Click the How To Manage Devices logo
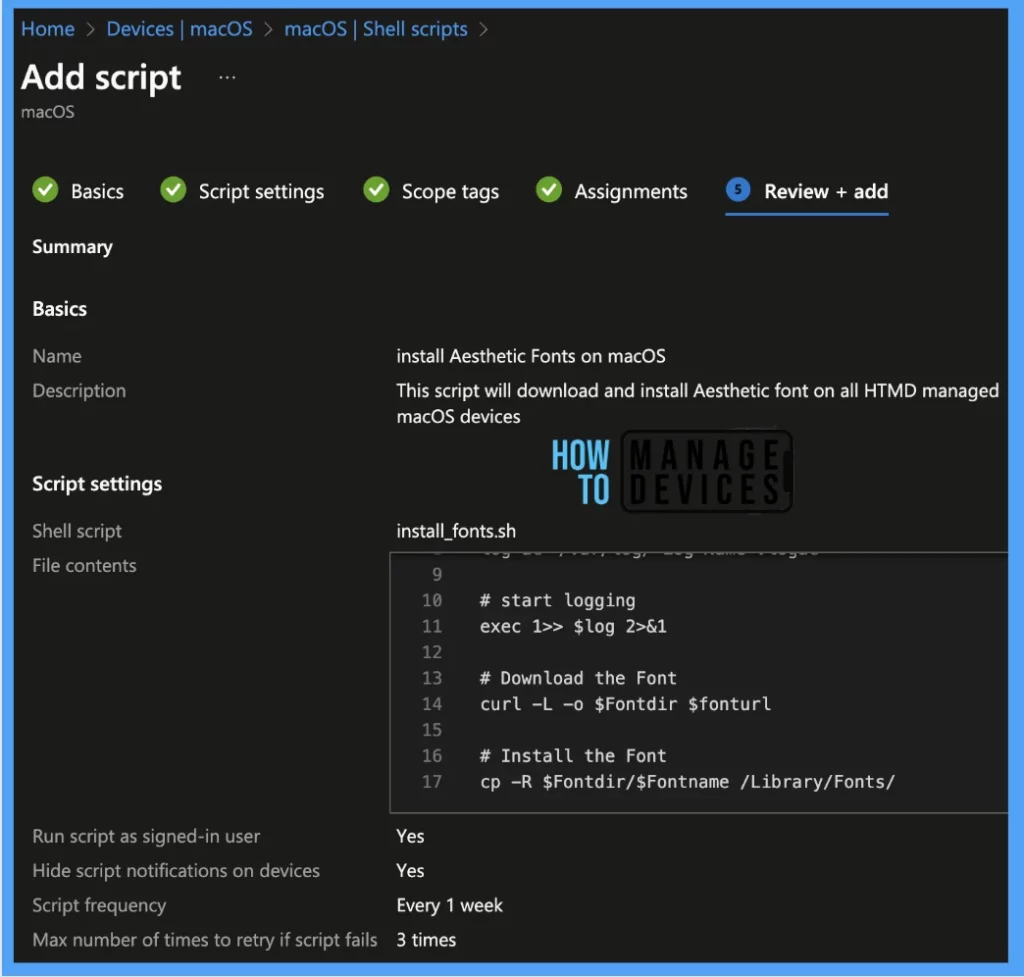Screen dimensions: 1024x977 tap(670, 471)
